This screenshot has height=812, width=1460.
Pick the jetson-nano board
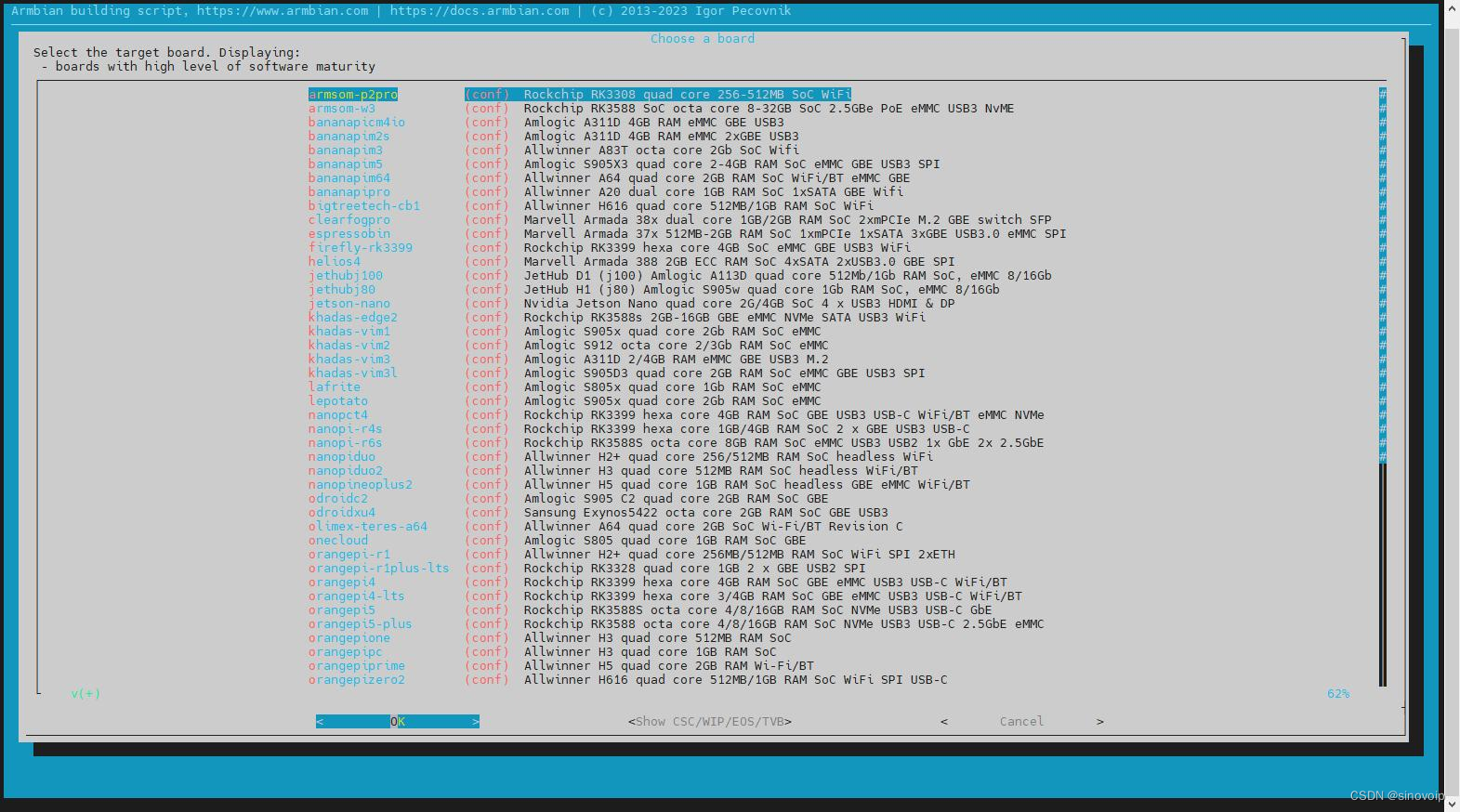(632, 303)
